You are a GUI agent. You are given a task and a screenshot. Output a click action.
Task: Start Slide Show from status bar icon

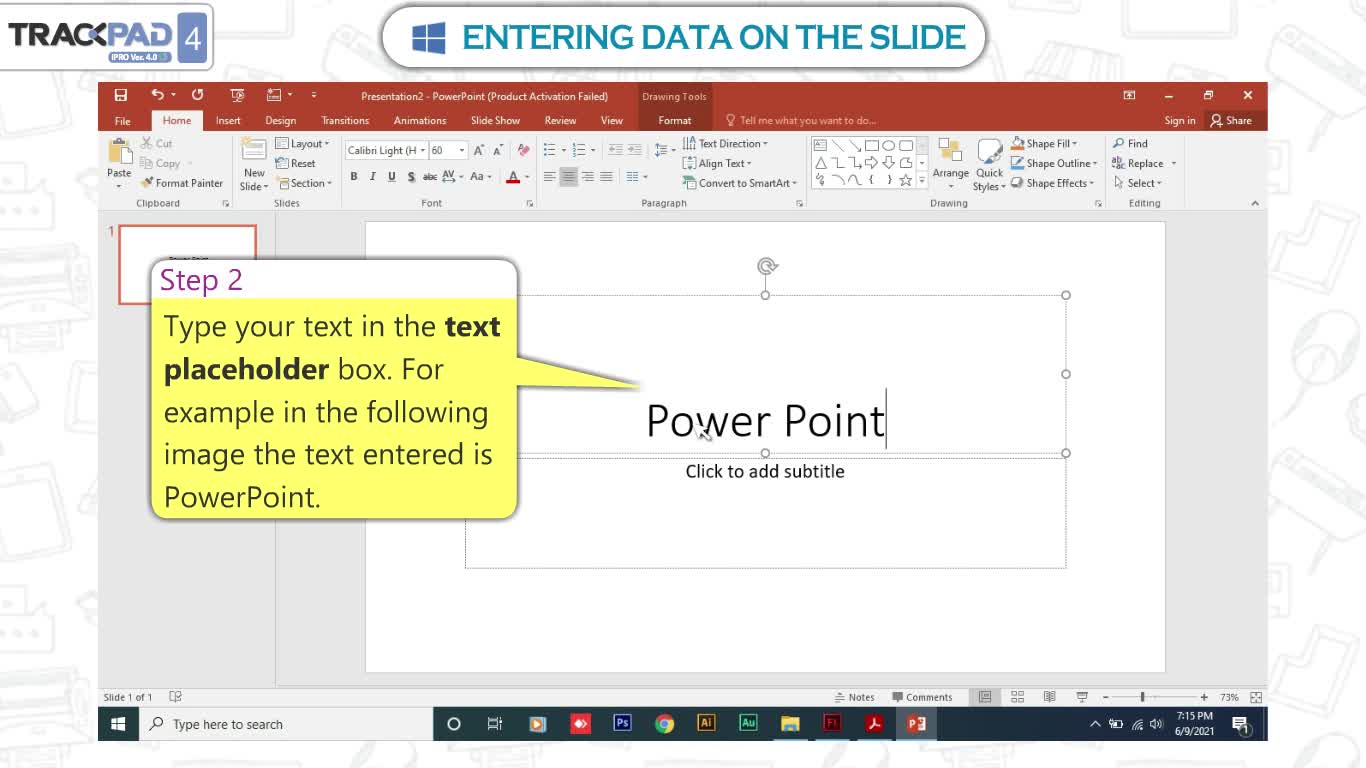(x=1081, y=697)
